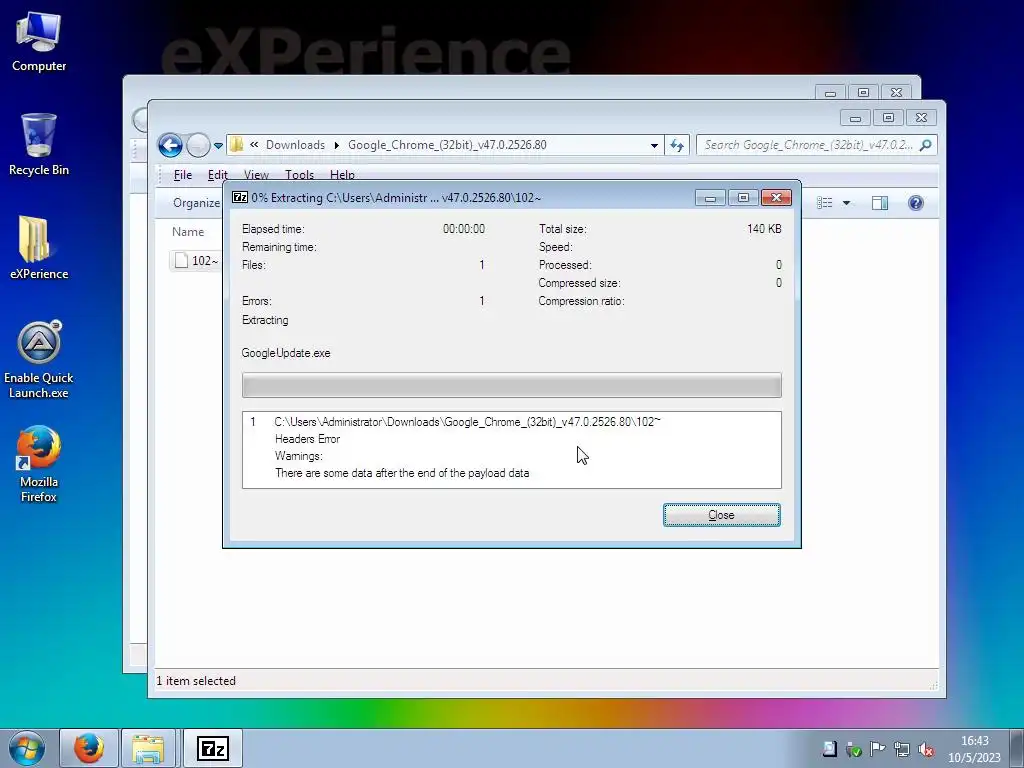Screen dimensions: 1024x768
Task: Refresh the Explorer folder view
Action: click(x=677, y=146)
